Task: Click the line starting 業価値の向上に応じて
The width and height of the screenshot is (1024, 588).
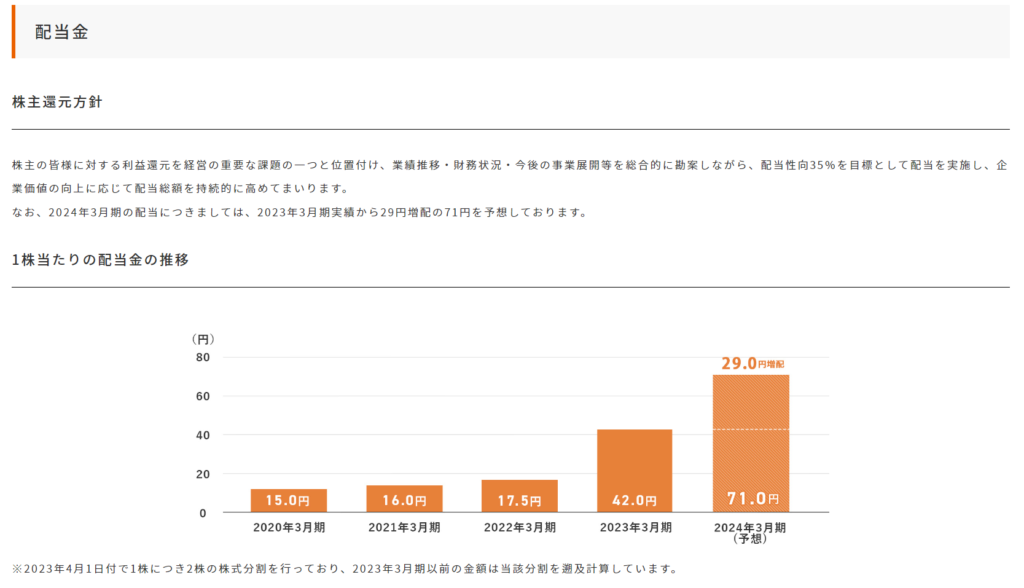Action: 182,189
